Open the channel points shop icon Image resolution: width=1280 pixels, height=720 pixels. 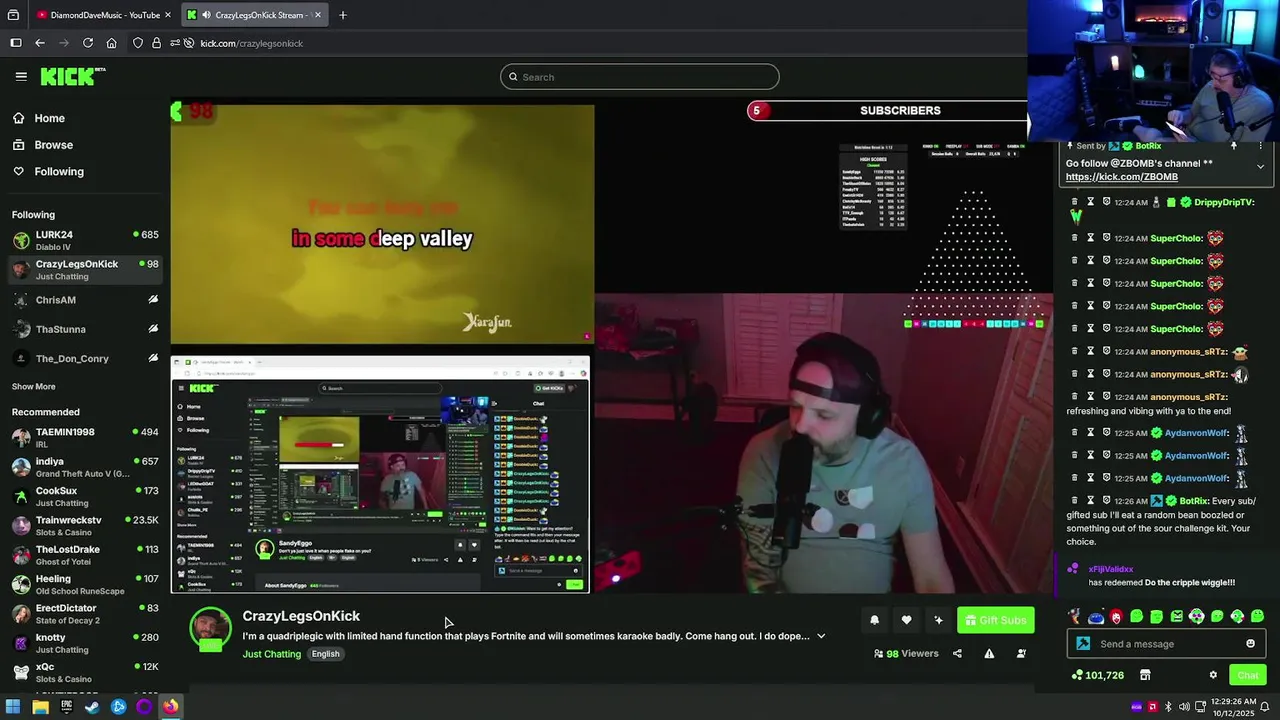pos(1145,675)
